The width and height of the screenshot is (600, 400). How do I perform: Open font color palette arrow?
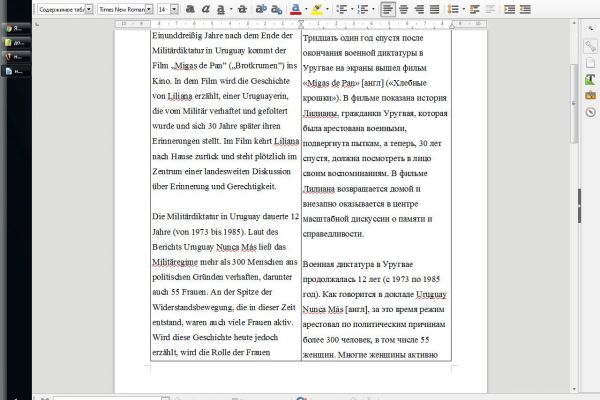306,9
